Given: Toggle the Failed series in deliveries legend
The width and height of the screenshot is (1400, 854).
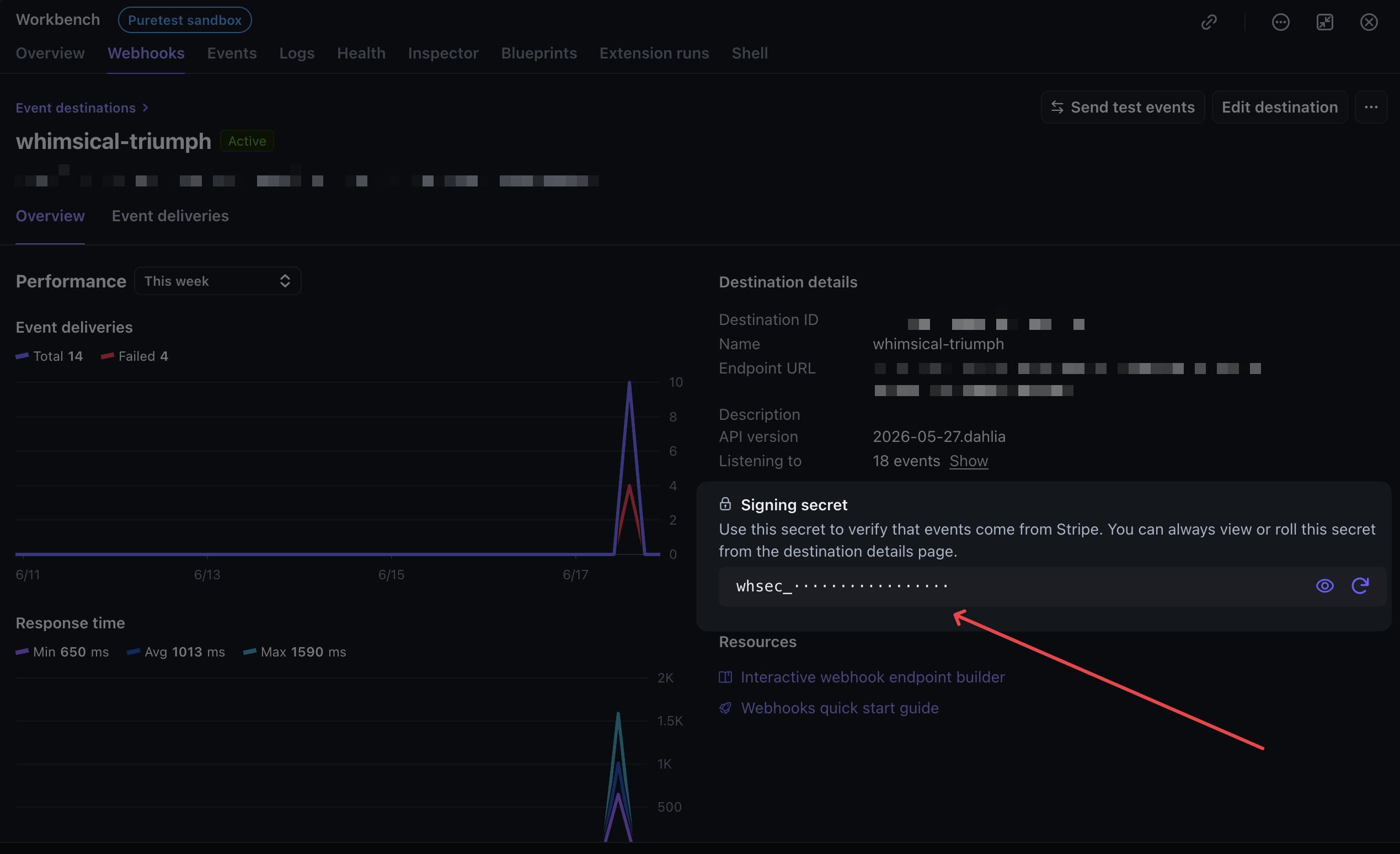Looking at the screenshot, I should point(135,356).
